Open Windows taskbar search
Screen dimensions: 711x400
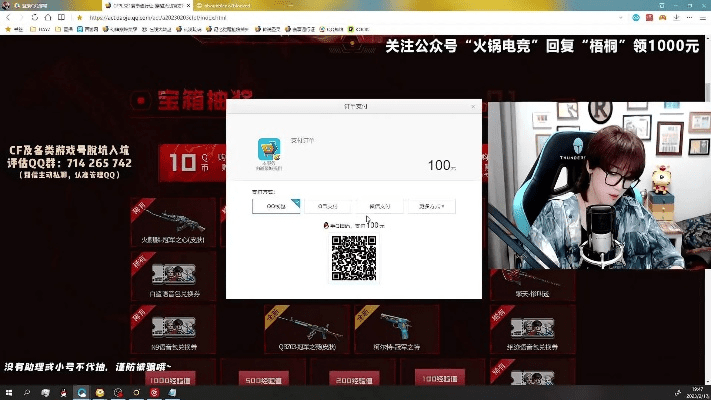tap(27, 393)
